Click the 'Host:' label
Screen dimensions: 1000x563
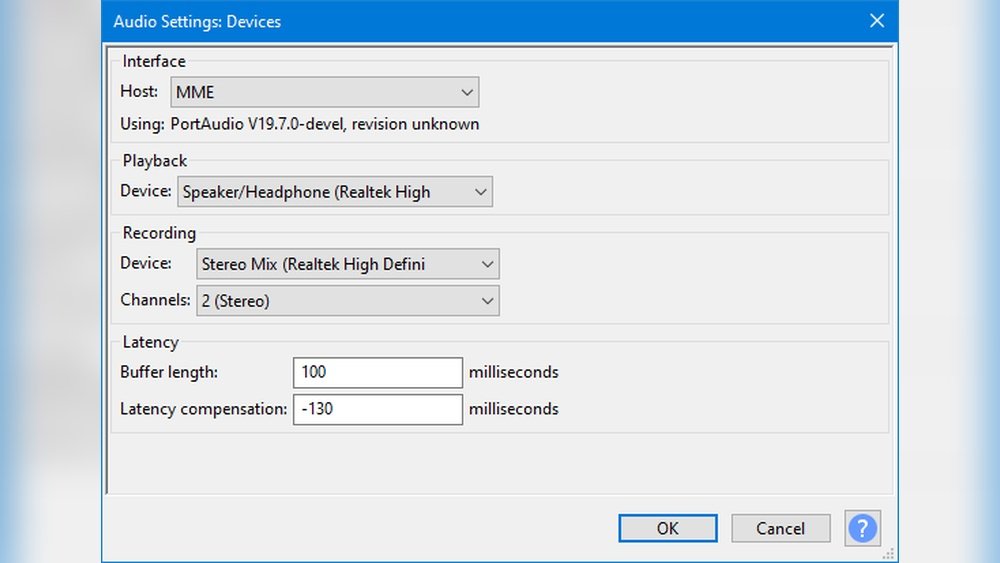point(139,92)
